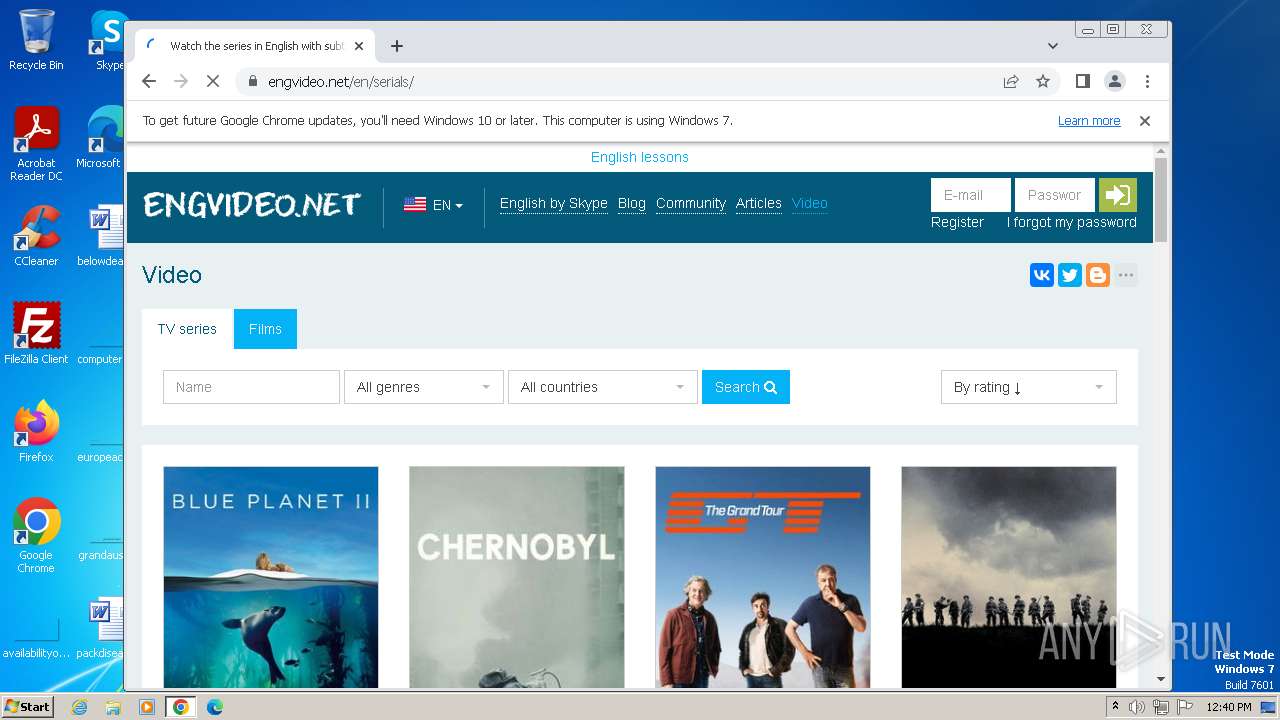Show hidden system tray icons
1280x720 pixels.
[1115, 707]
